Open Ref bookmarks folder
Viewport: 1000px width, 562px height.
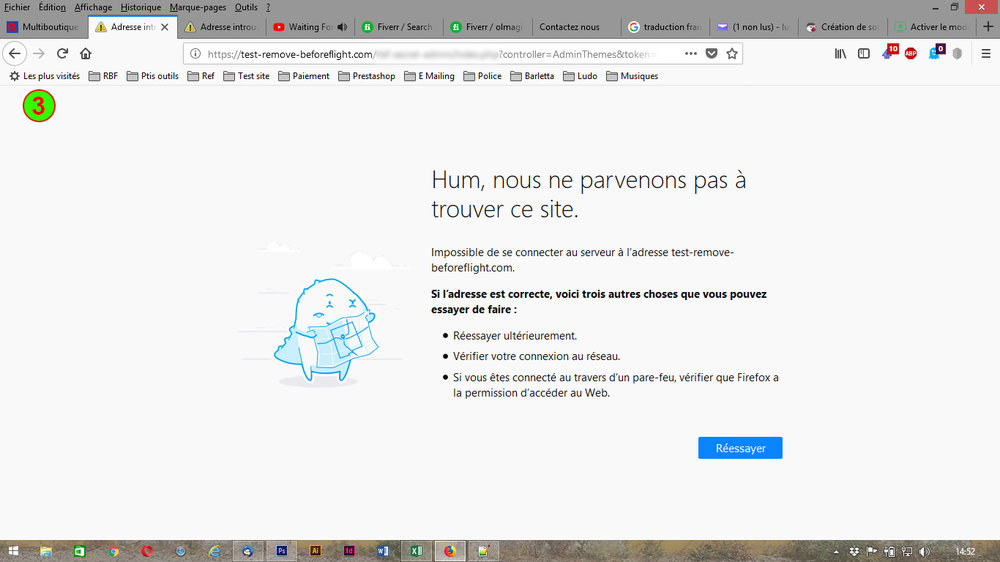point(200,76)
